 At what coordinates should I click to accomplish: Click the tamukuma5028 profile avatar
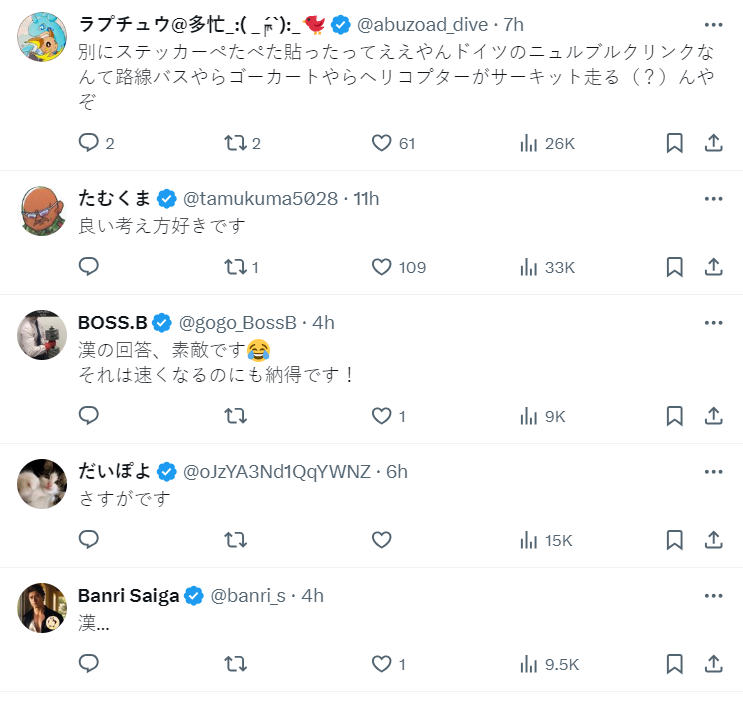(x=42, y=210)
